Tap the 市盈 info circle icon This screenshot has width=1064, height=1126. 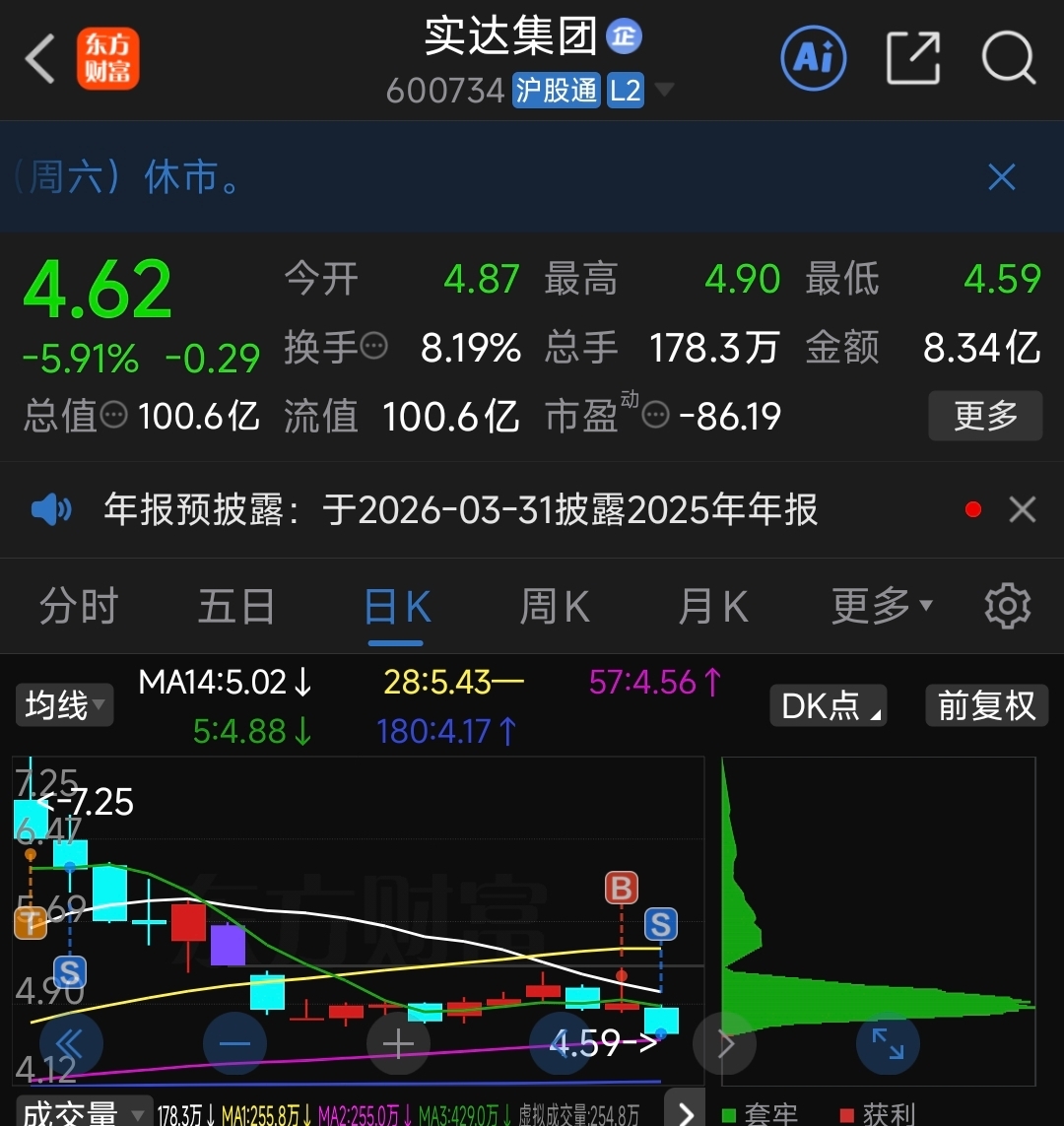point(655,415)
